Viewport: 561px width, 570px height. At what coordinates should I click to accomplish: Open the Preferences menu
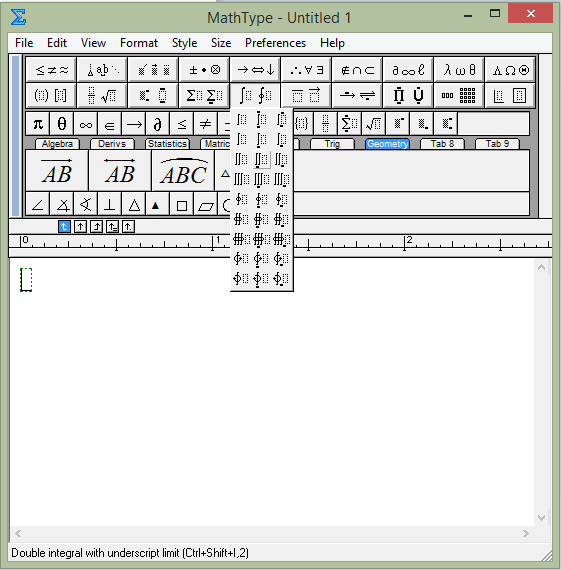coord(275,43)
